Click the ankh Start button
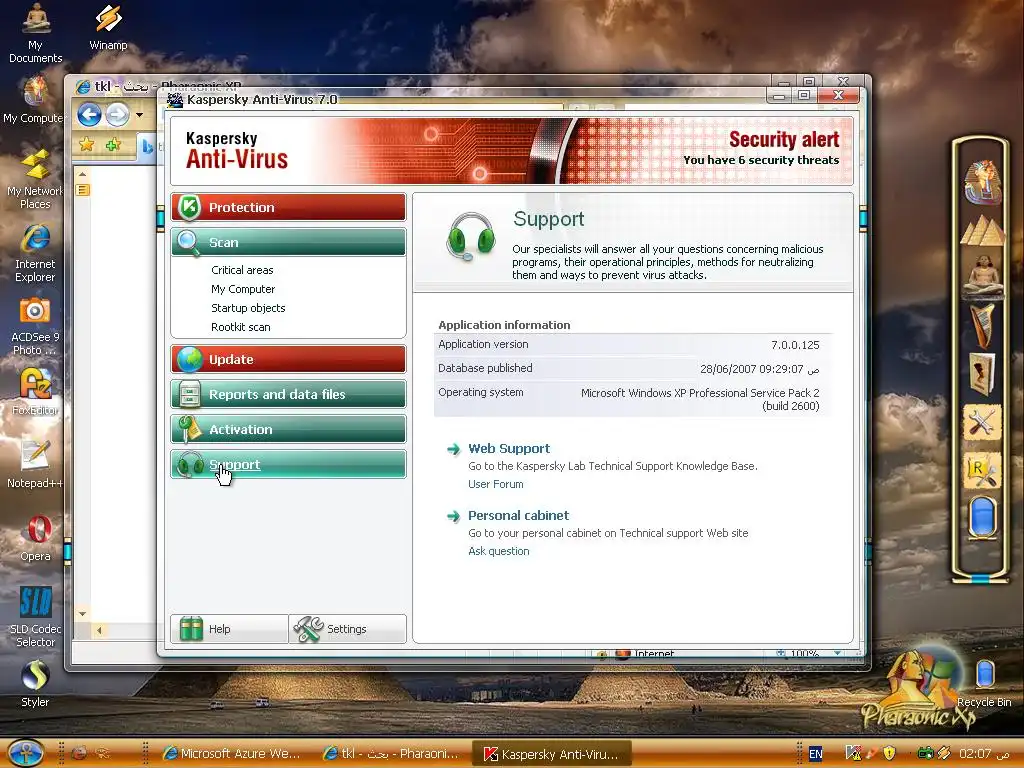The width and height of the screenshot is (1024, 768). click(x=25, y=753)
